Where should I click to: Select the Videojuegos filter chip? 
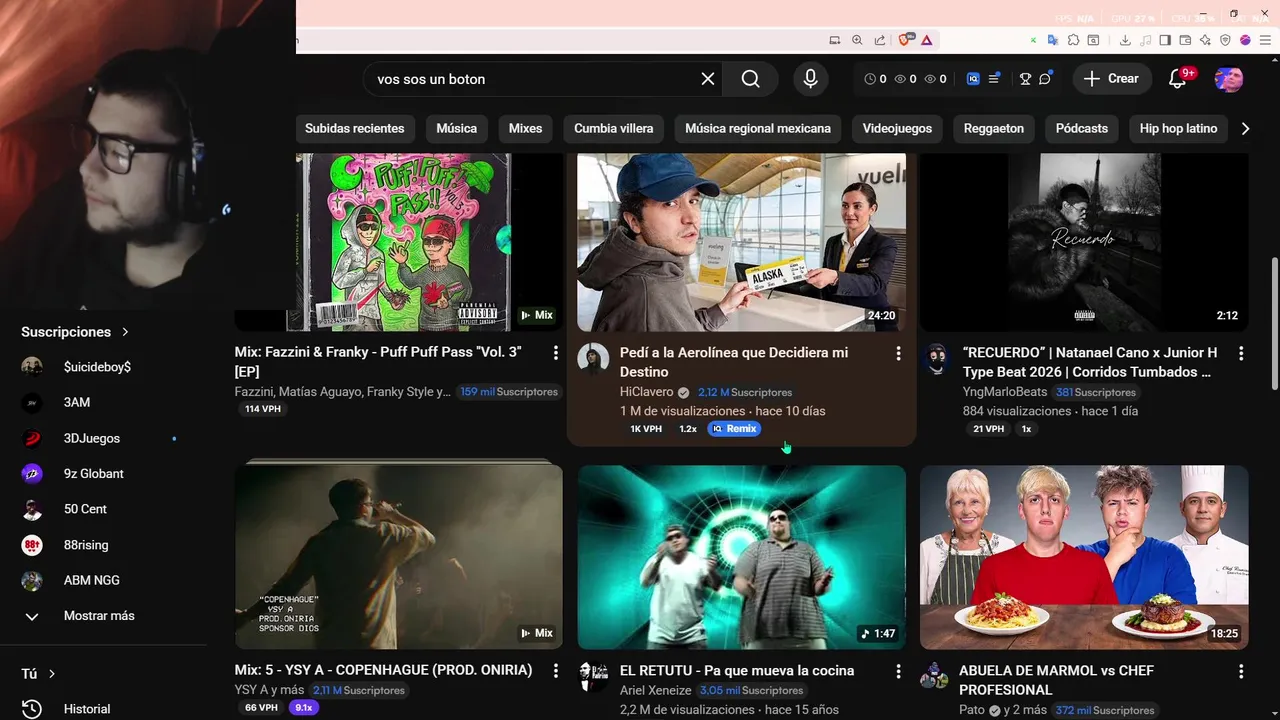tap(897, 128)
